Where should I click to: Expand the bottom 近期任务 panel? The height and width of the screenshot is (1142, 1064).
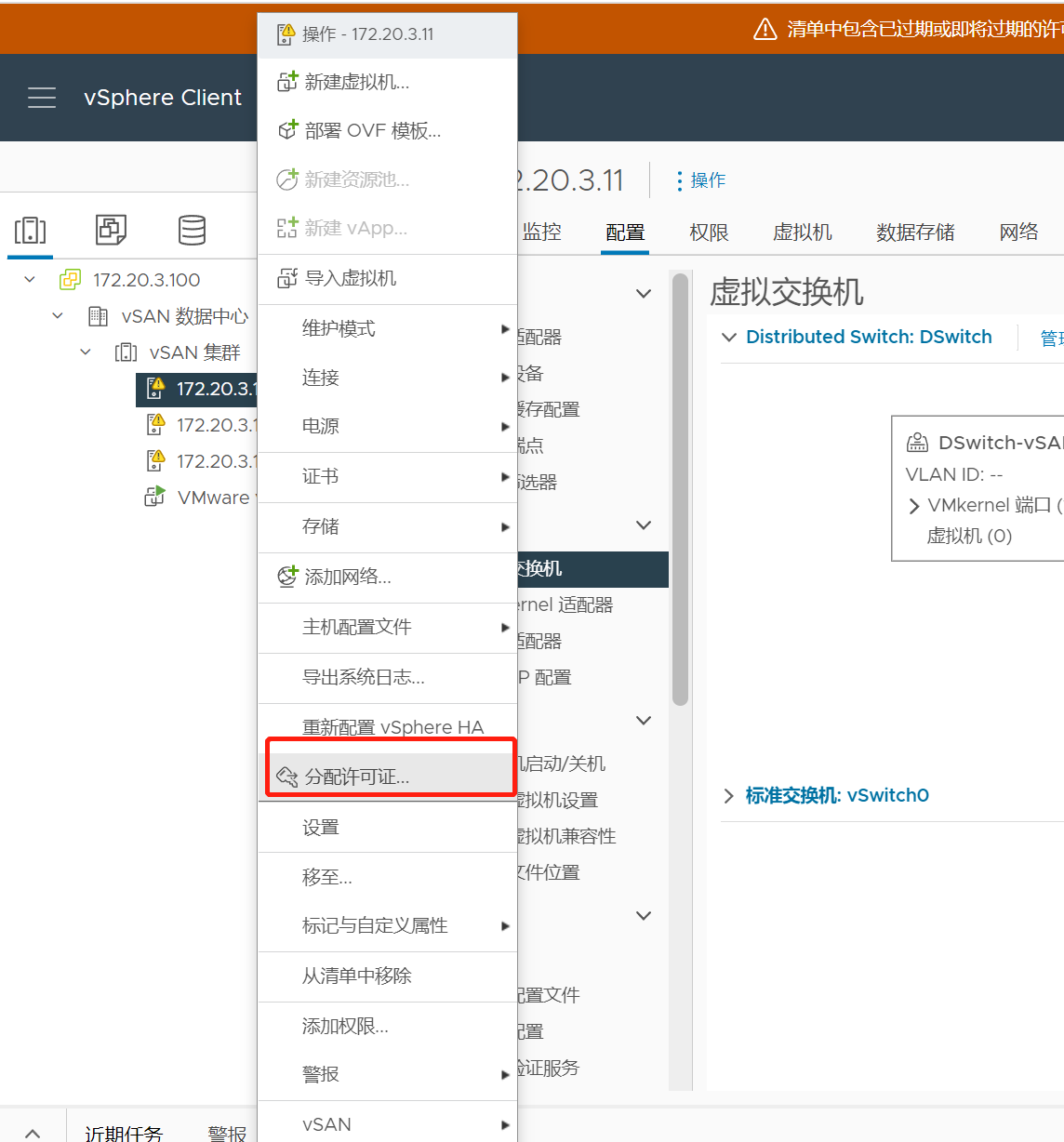click(33, 1133)
